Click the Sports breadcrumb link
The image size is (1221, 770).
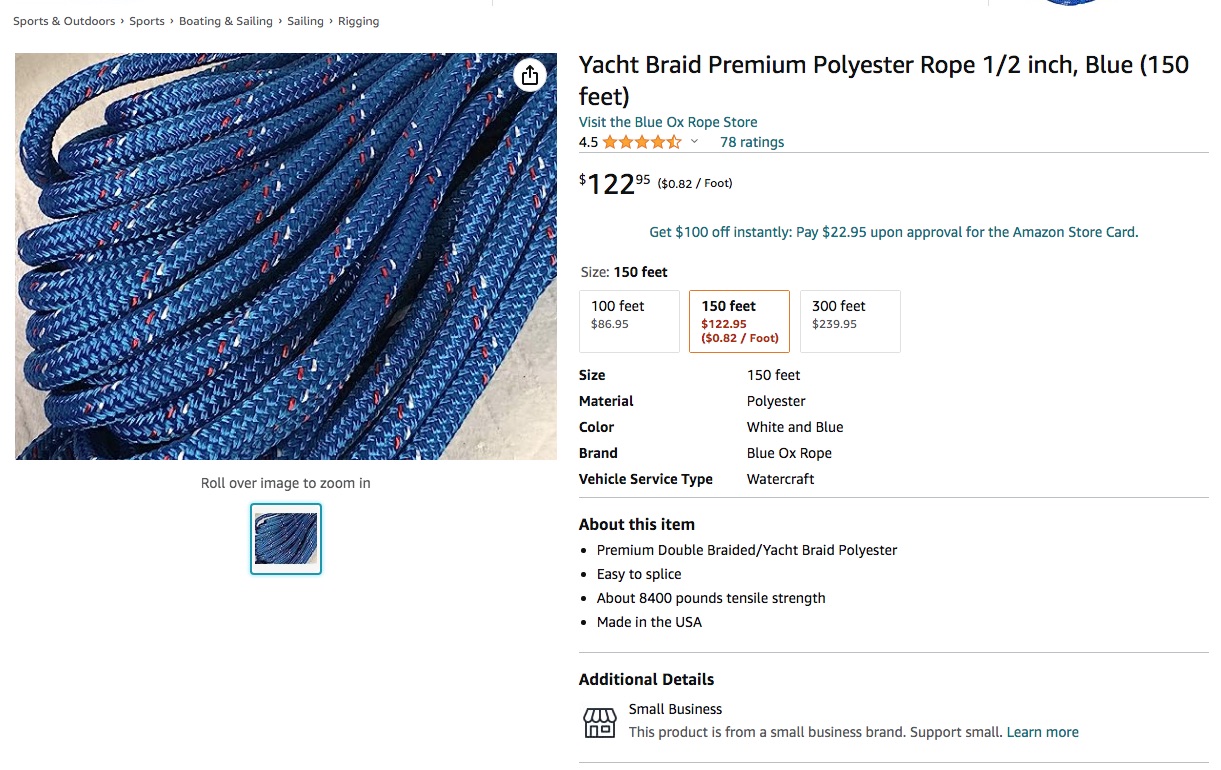[147, 21]
